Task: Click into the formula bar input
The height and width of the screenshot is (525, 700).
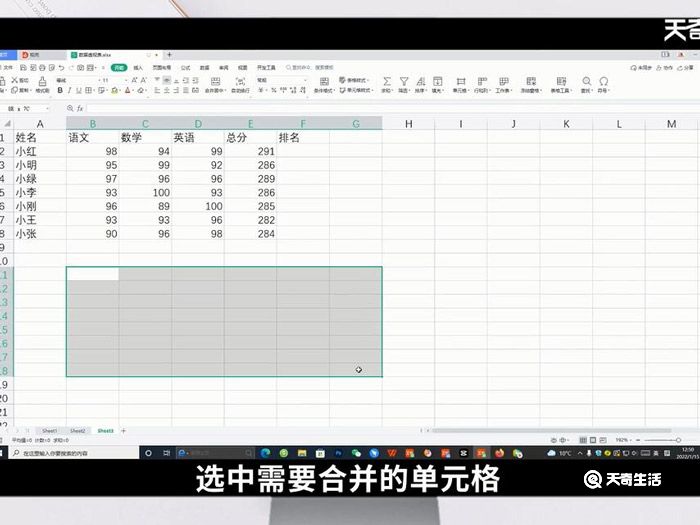Action: 393,108
